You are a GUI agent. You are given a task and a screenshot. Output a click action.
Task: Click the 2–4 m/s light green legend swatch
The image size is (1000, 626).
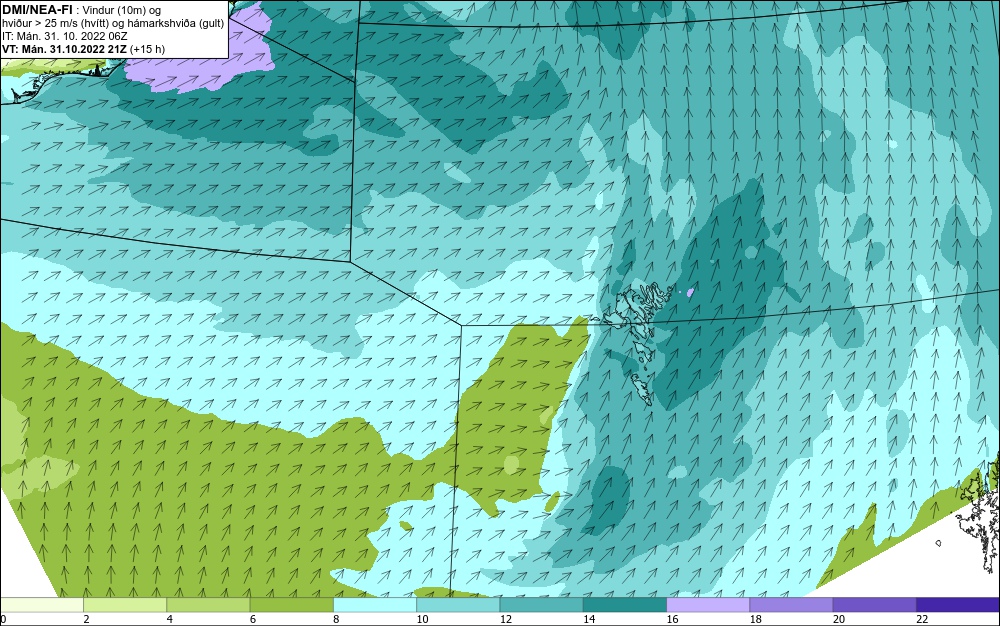pos(125,605)
